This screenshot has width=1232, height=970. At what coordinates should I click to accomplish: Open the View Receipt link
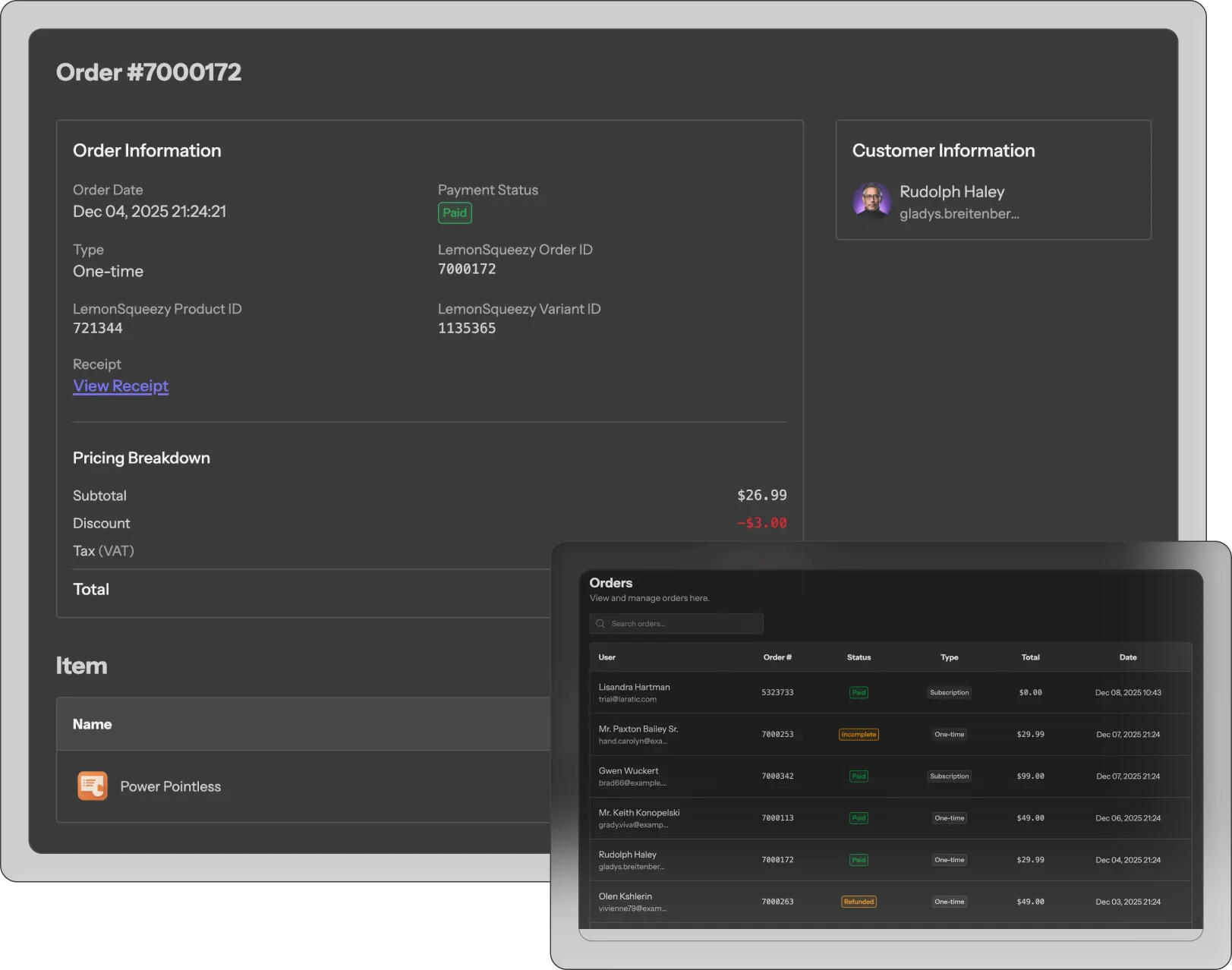pos(121,386)
